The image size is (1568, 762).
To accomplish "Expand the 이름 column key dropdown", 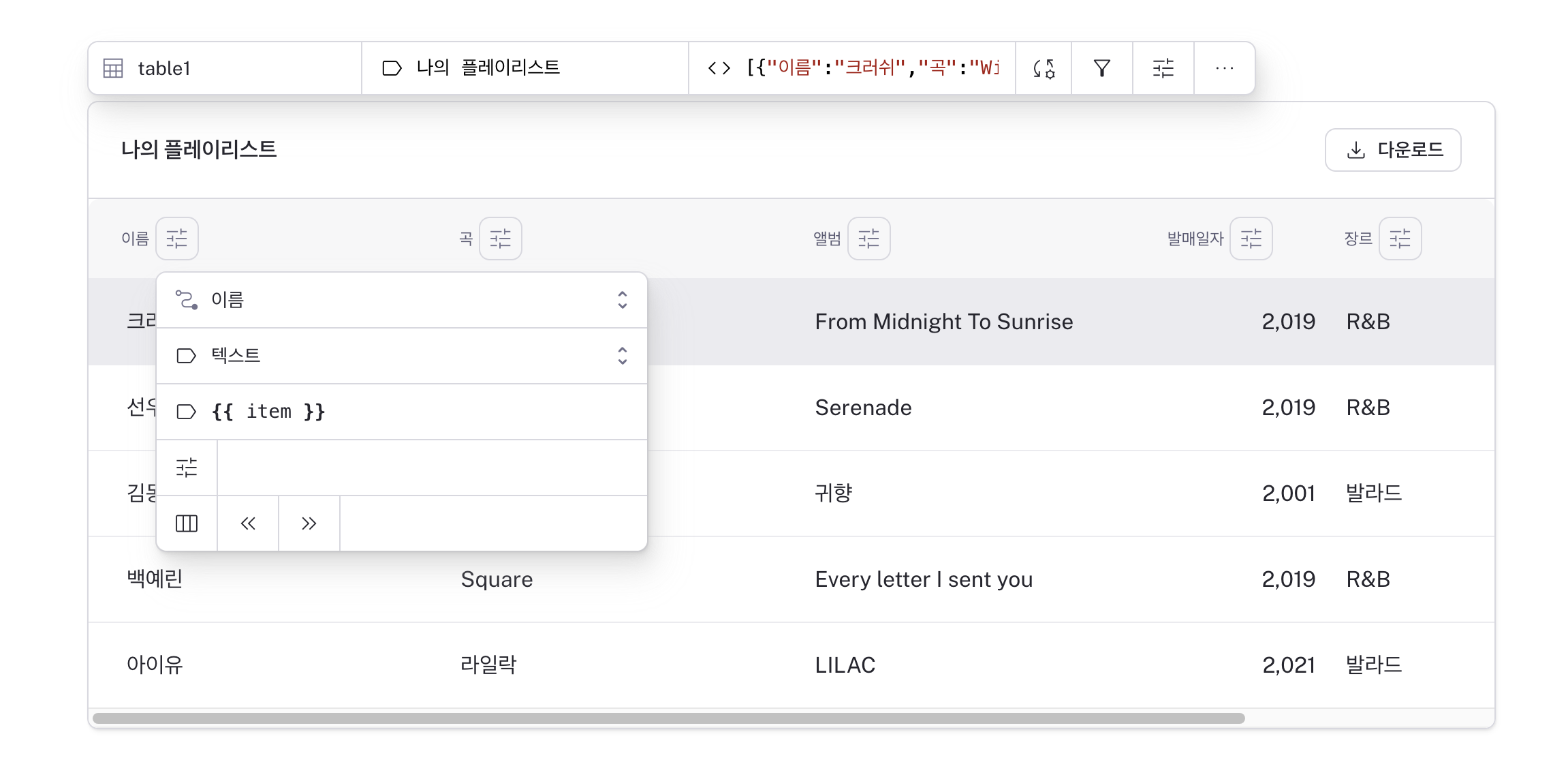I will (402, 300).
